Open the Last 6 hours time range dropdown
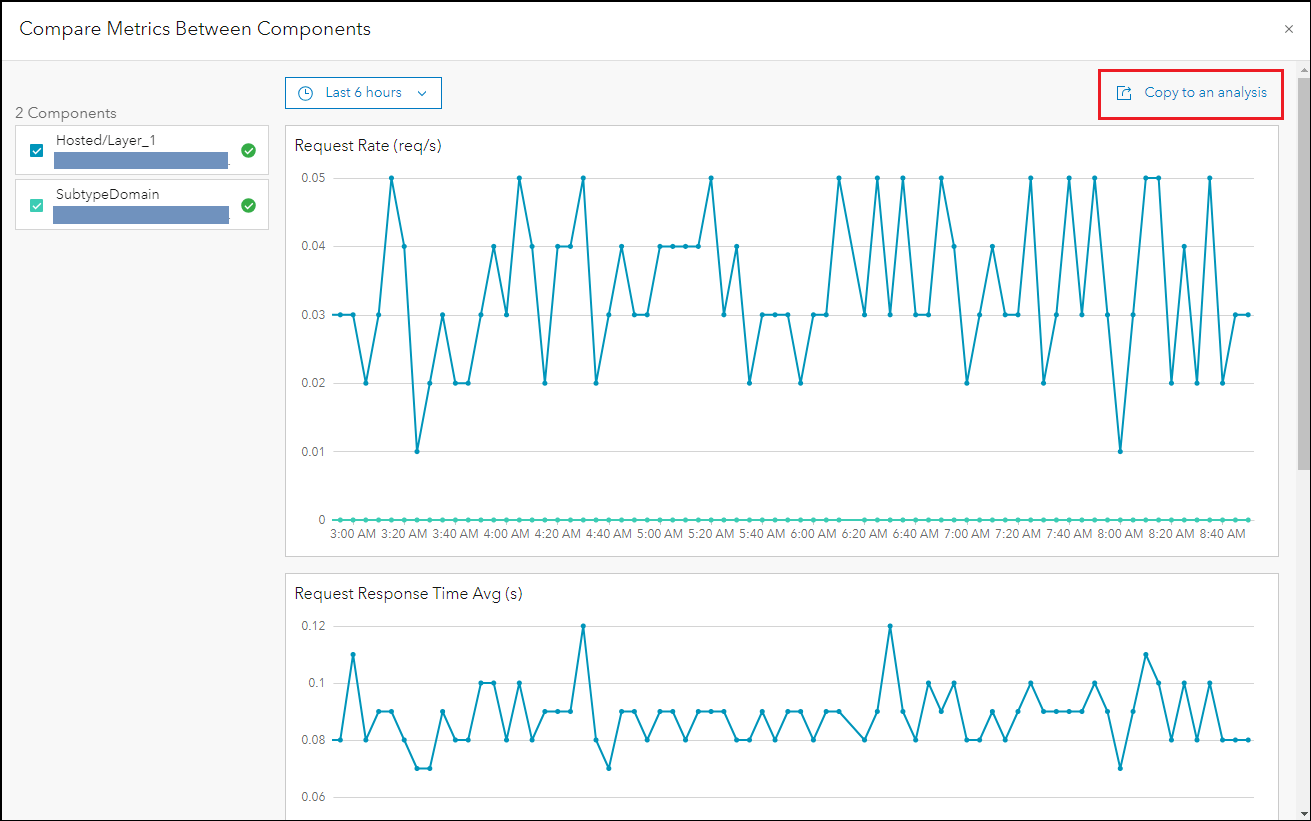 (363, 93)
